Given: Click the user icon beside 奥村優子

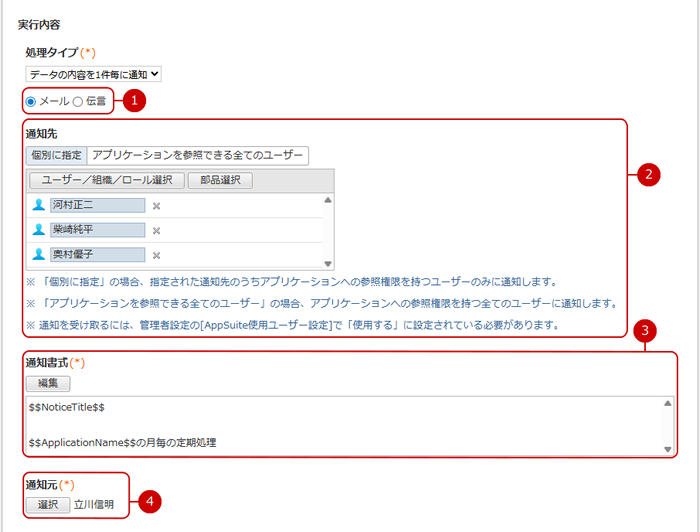Looking at the screenshot, I should coord(38,255).
